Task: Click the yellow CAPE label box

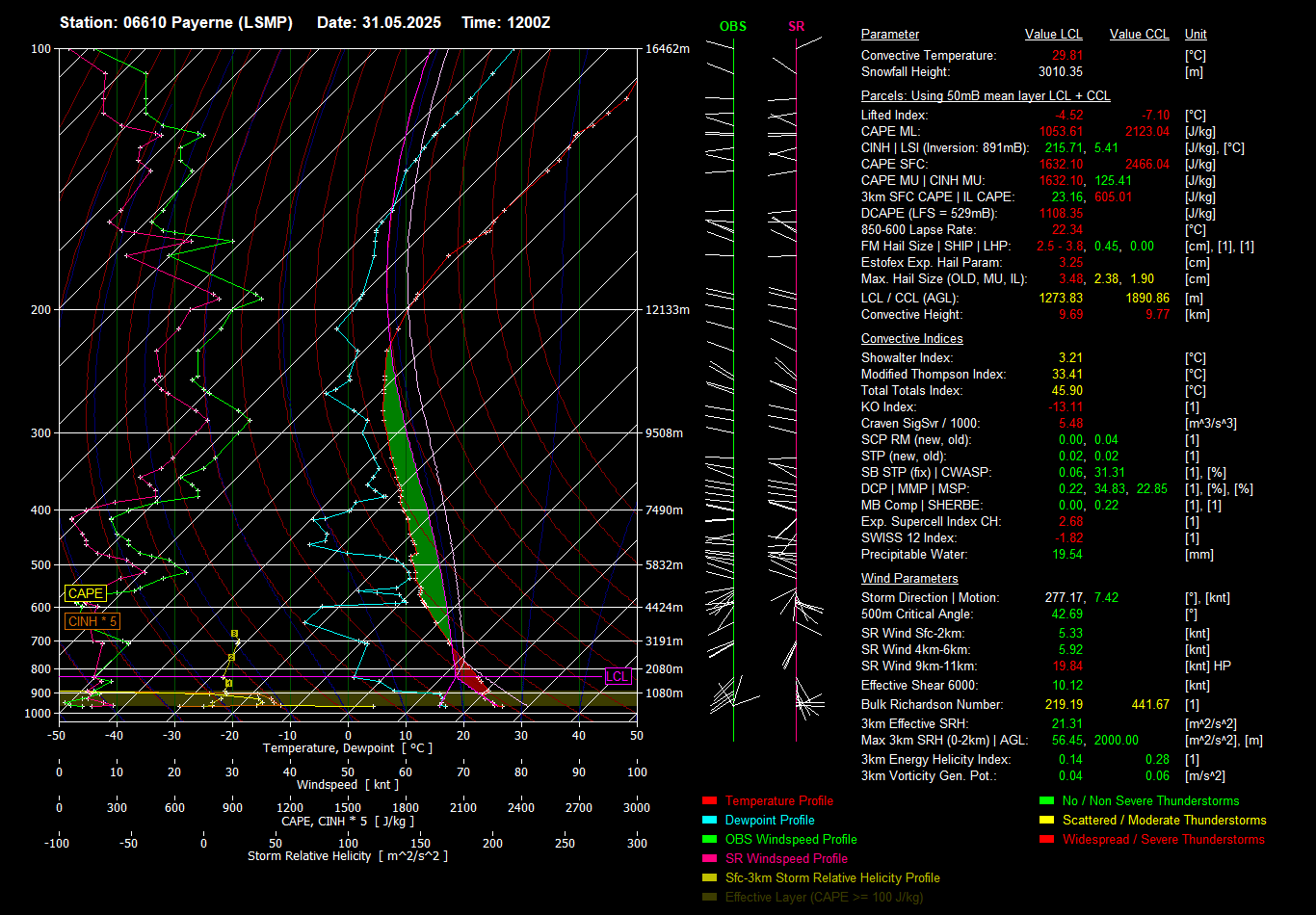Action: [85, 594]
